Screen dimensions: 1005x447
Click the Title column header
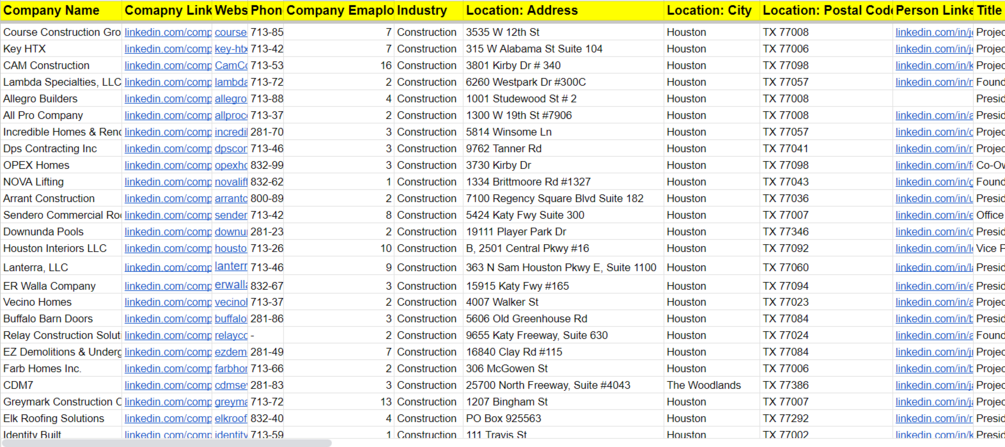989,10
